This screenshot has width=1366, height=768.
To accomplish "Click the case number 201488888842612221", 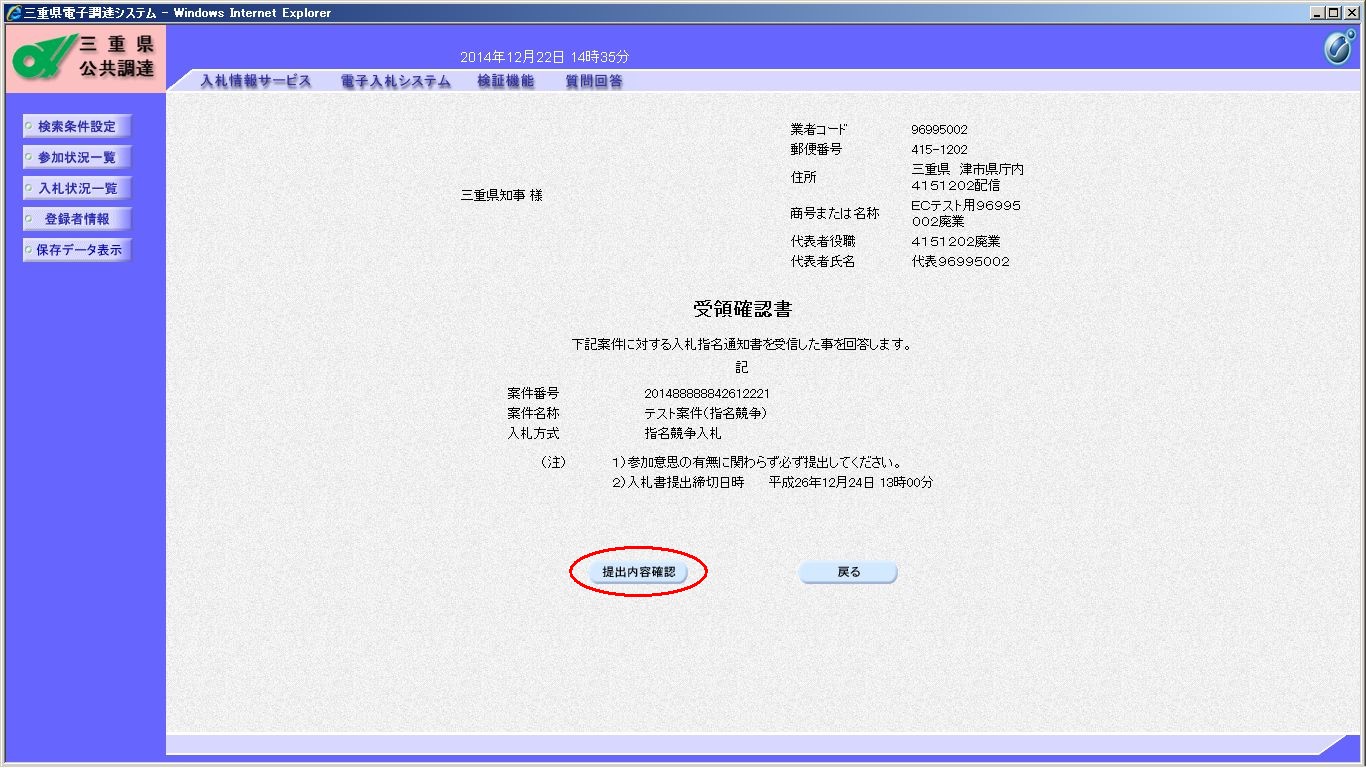I will 707,394.
